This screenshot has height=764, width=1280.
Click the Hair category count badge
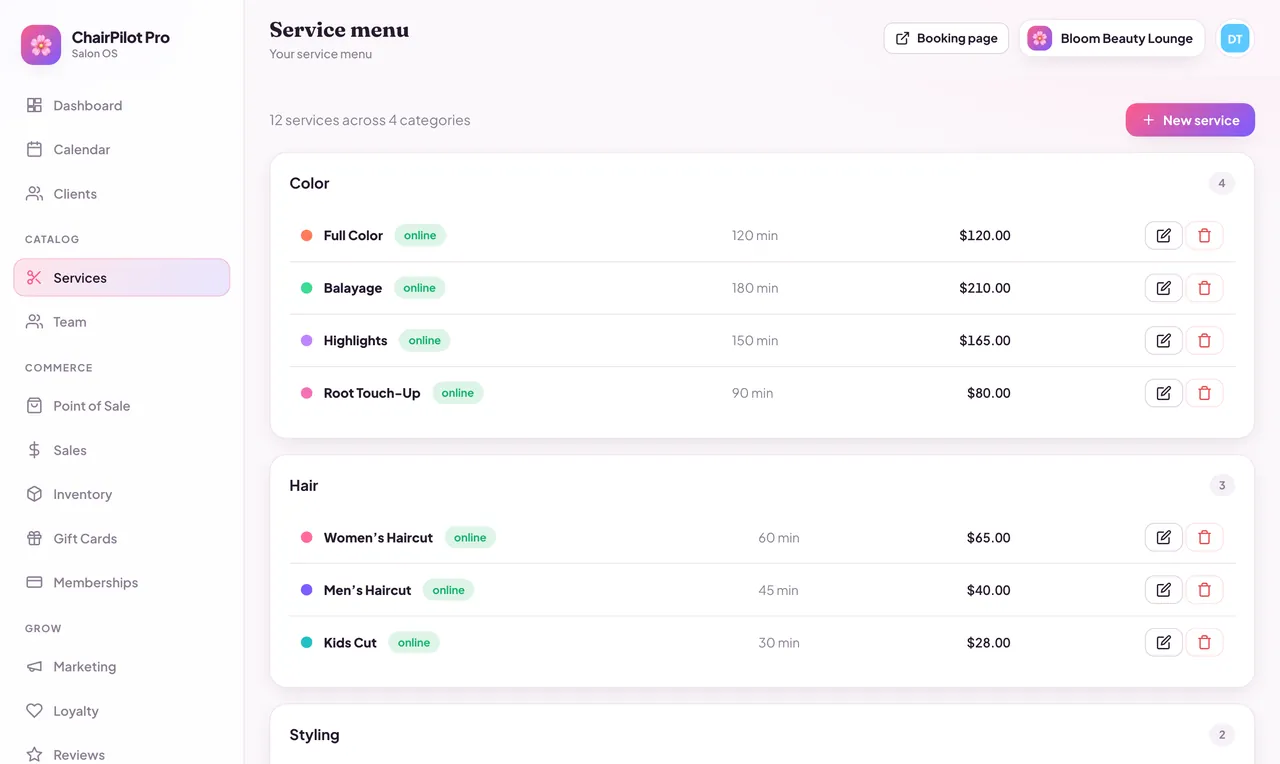(x=1222, y=486)
